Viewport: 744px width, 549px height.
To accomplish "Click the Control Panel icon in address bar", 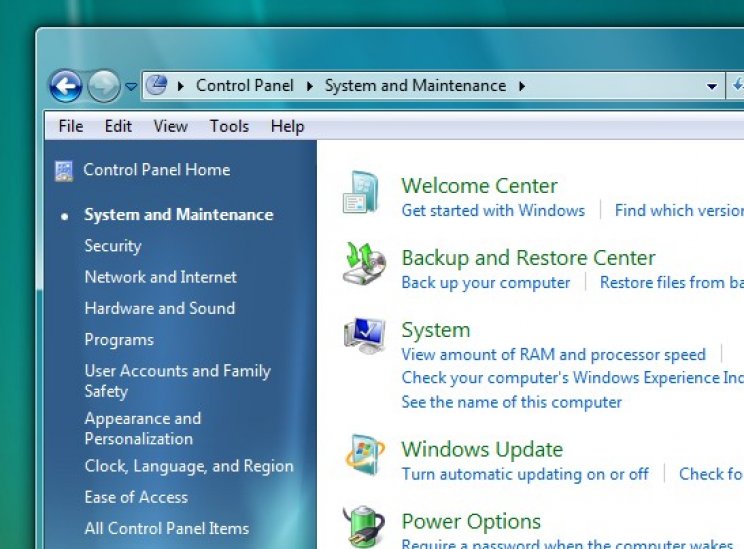I will click(x=157, y=85).
